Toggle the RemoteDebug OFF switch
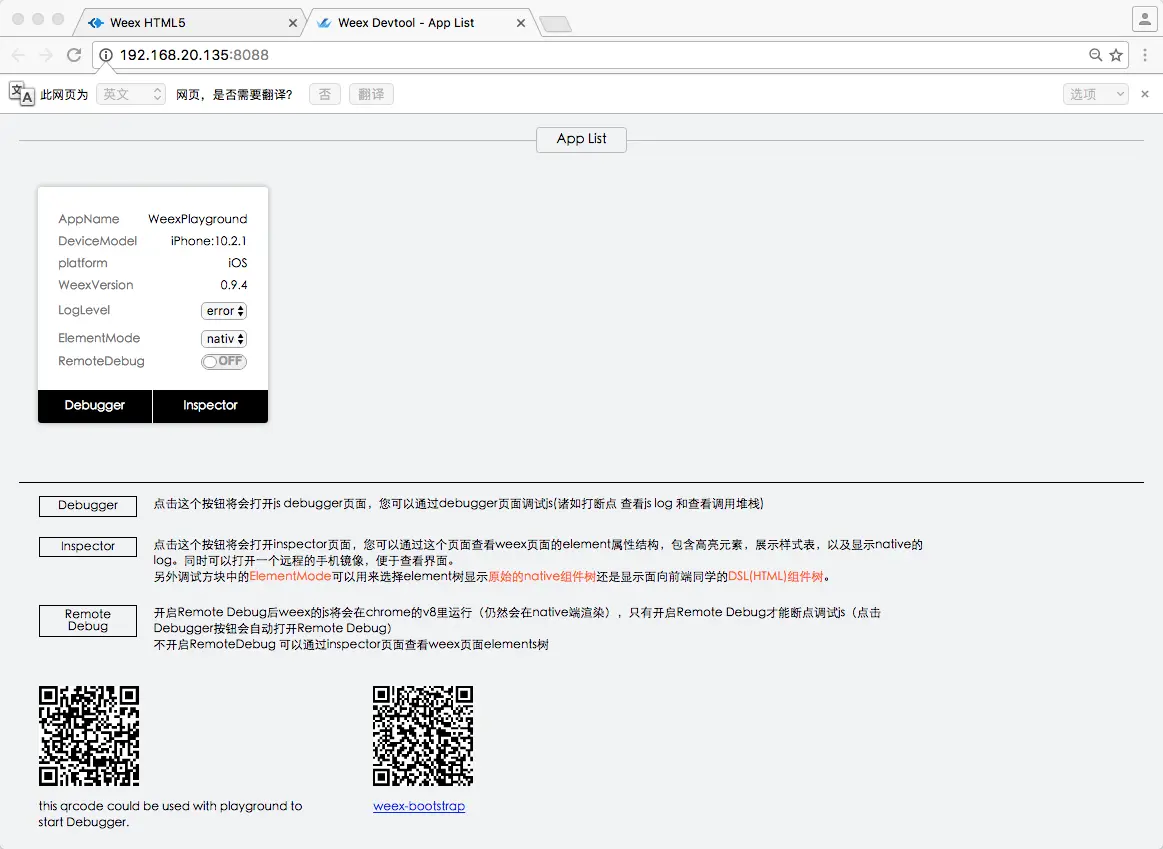This screenshot has width=1163, height=849. coord(224,361)
